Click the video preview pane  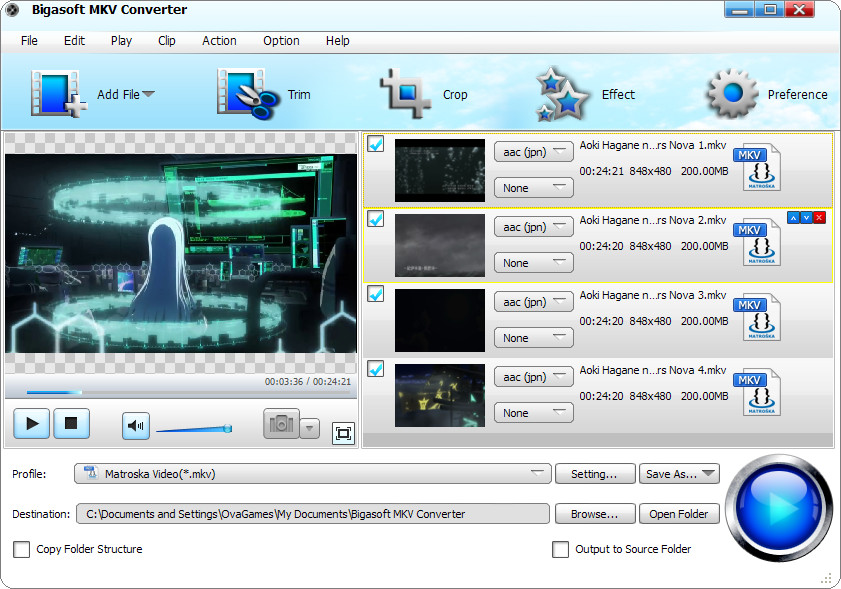pyautogui.click(x=181, y=253)
